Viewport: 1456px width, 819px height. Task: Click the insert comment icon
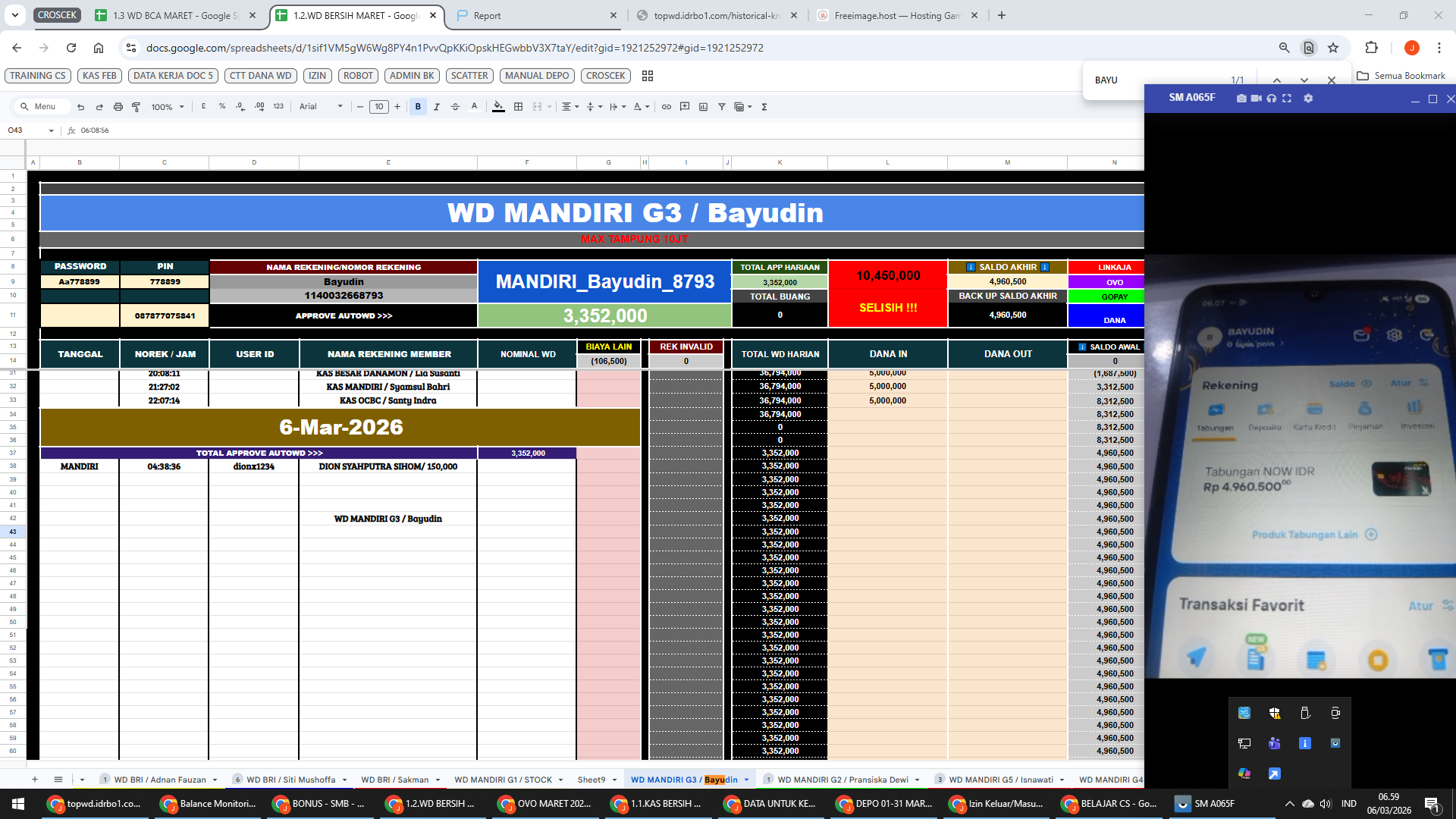click(x=685, y=107)
